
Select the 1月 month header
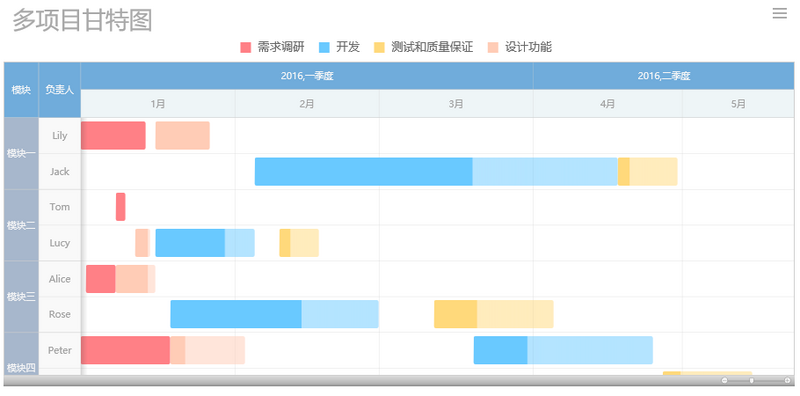point(158,104)
